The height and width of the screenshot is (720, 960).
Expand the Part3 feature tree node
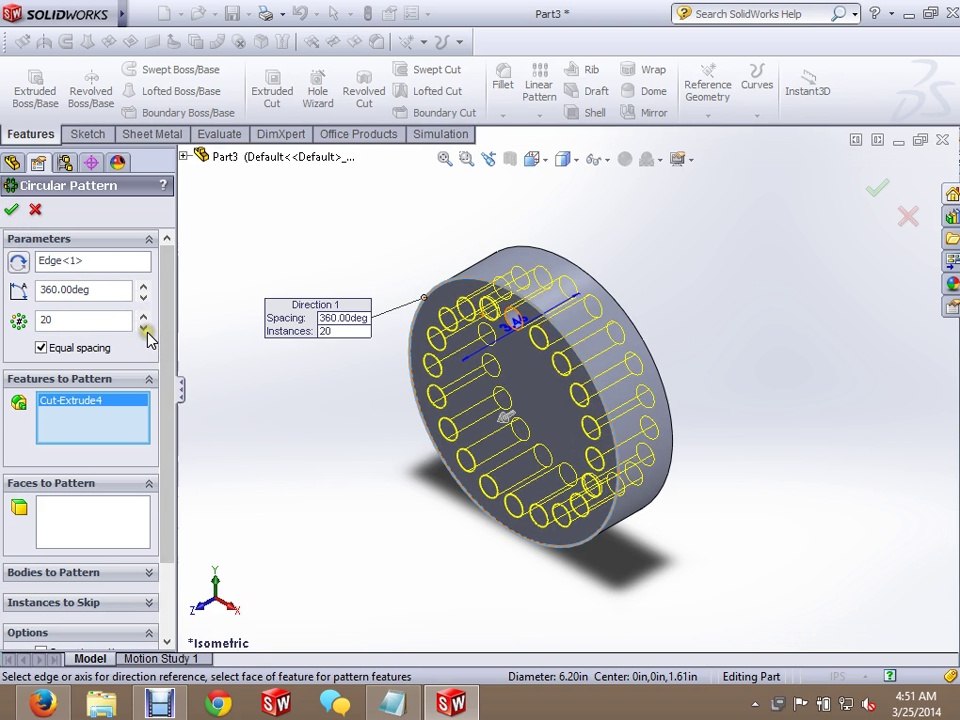click(x=183, y=156)
